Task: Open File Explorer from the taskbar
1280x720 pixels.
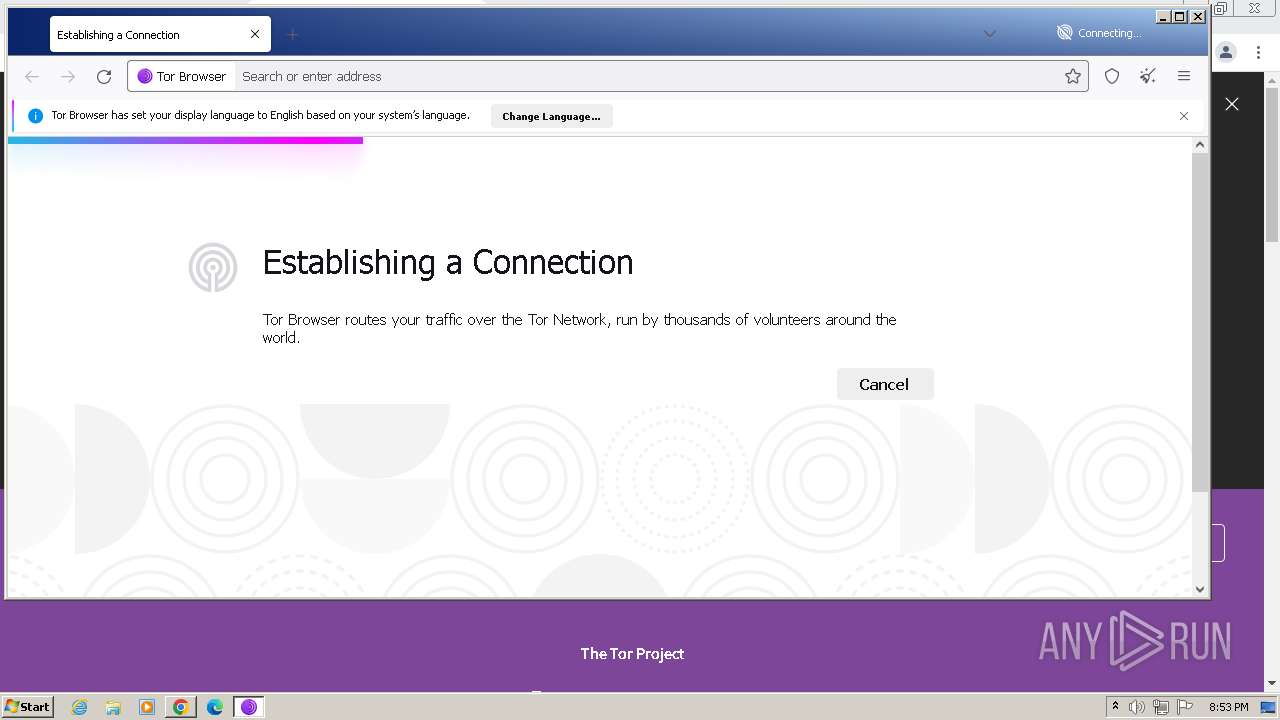Action: click(x=113, y=707)
